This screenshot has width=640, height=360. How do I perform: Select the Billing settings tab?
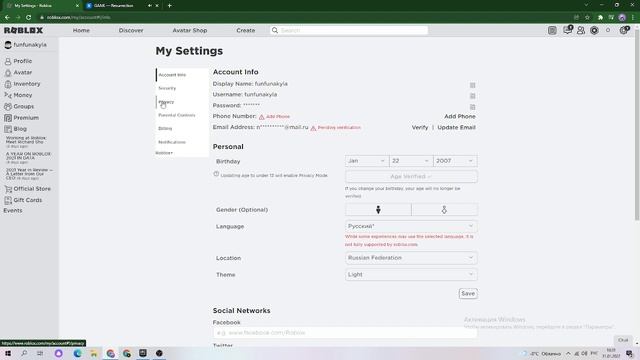coord(182,128)
